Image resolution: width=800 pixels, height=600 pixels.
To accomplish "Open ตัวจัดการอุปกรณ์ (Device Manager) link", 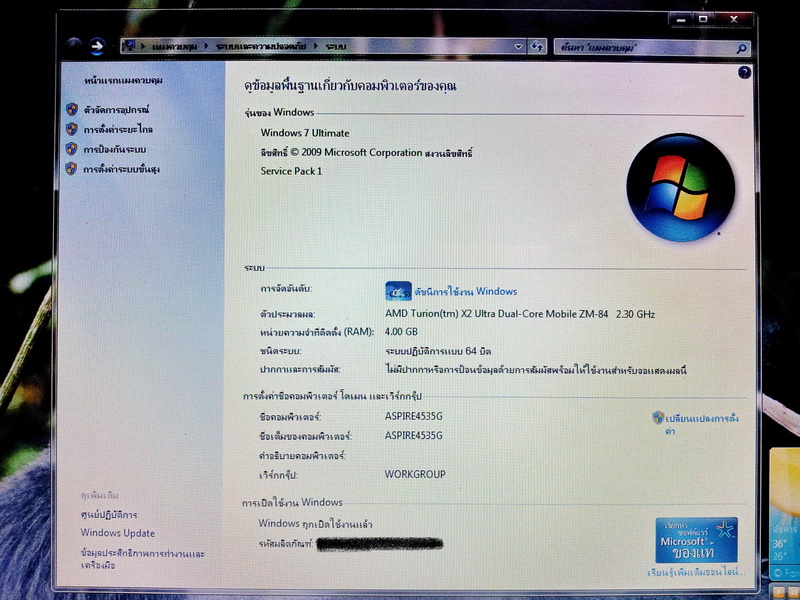I will [x=116, y=110].
